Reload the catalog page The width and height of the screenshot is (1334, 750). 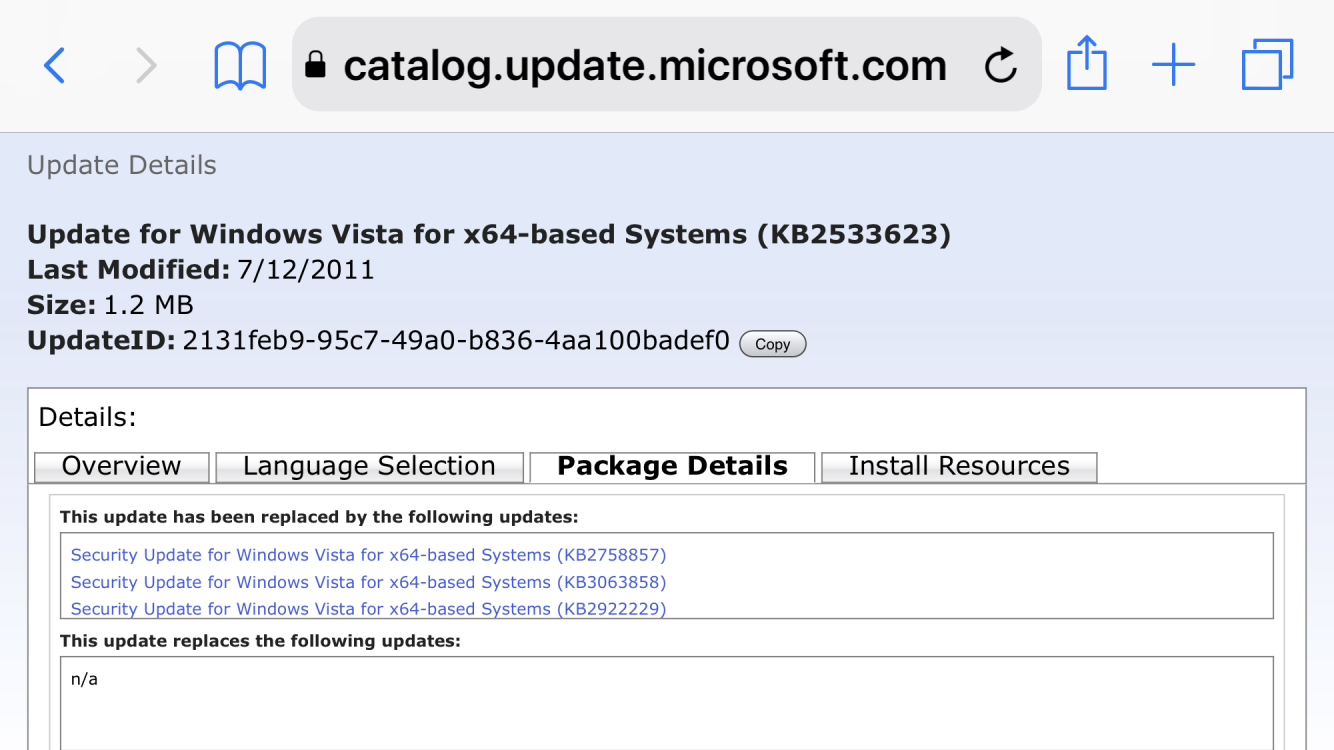coord(1000,66)
